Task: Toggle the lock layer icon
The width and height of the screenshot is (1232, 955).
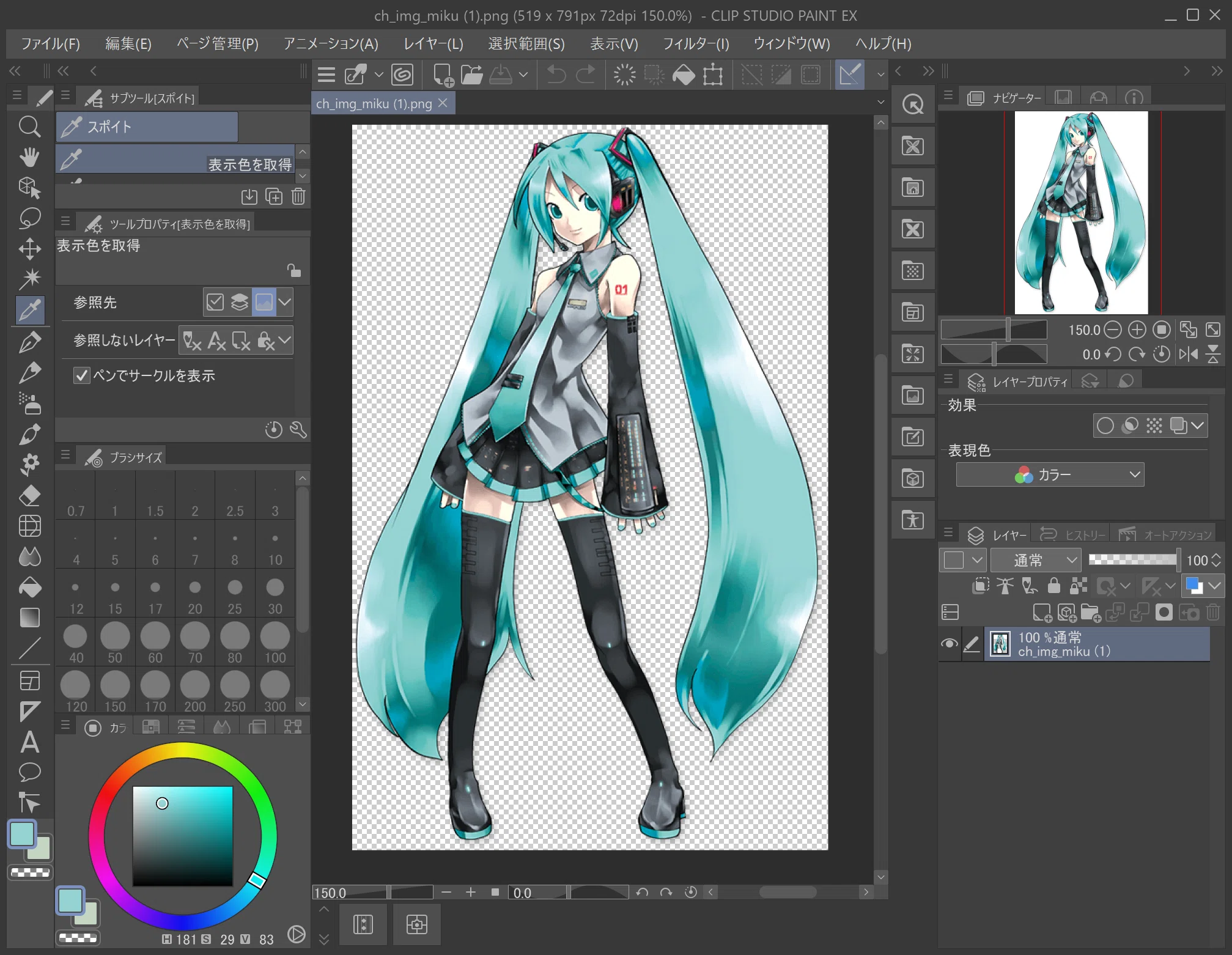Action: tap(1053, 586)
